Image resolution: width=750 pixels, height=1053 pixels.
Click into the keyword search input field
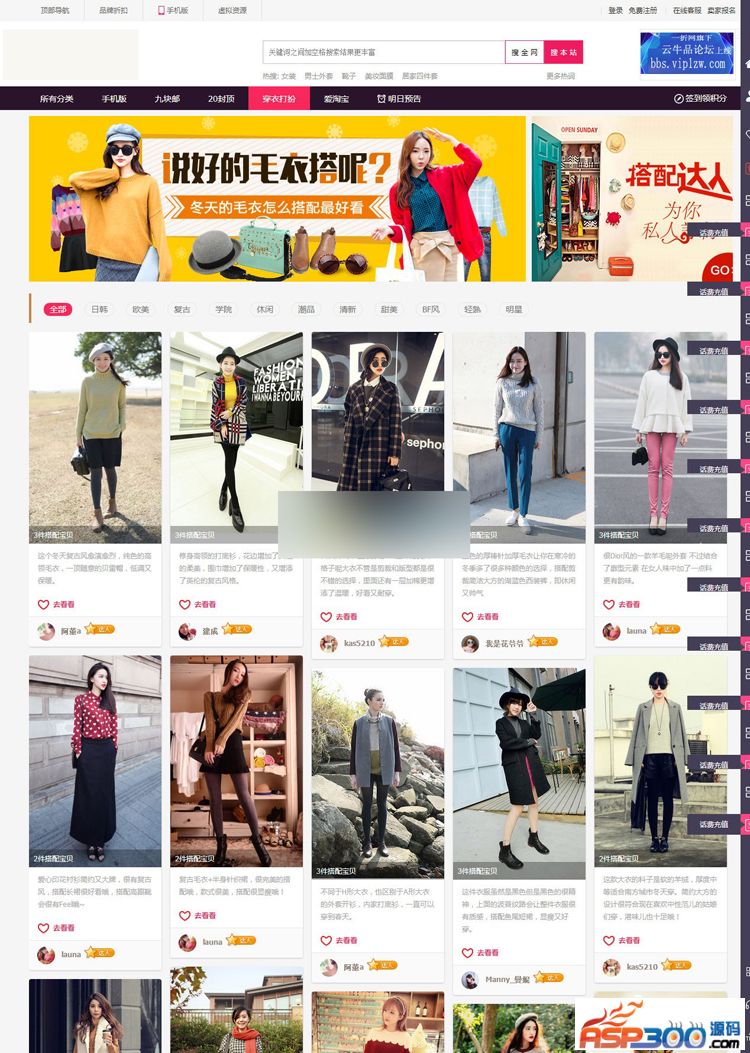pyautogui.click(x=383, y=52)
